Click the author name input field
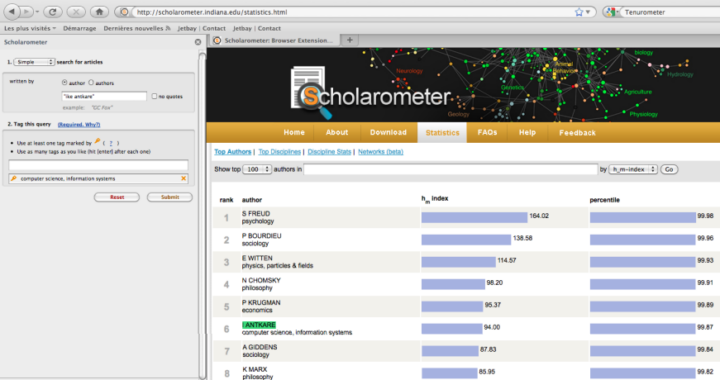Image resolution: width=720 pixels, height=380 pixels. (x=104, y=96)
